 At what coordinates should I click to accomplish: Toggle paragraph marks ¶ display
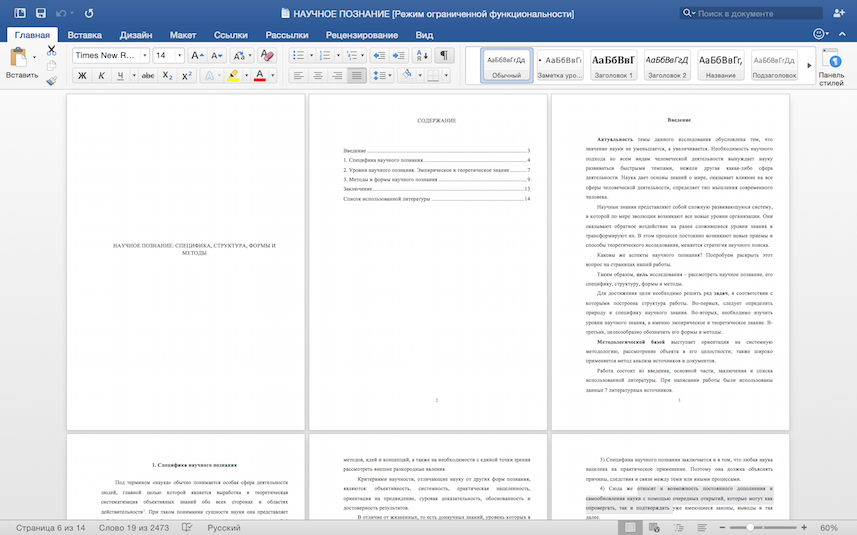tap(444, 55)
